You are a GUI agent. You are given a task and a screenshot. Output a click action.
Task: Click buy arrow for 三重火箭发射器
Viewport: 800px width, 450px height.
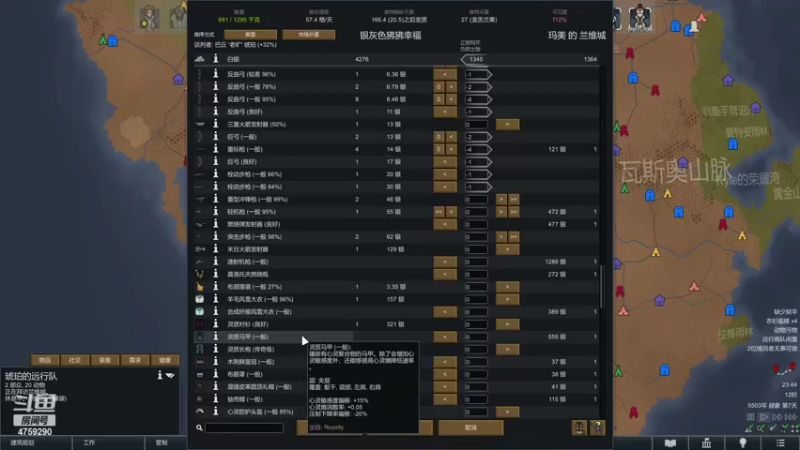(507, 124)
